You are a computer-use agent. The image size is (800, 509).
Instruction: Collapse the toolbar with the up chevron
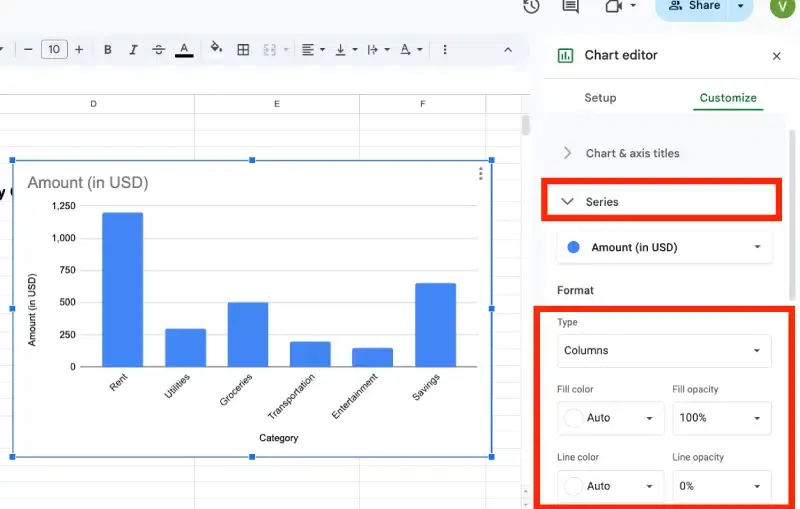point(508,49)
